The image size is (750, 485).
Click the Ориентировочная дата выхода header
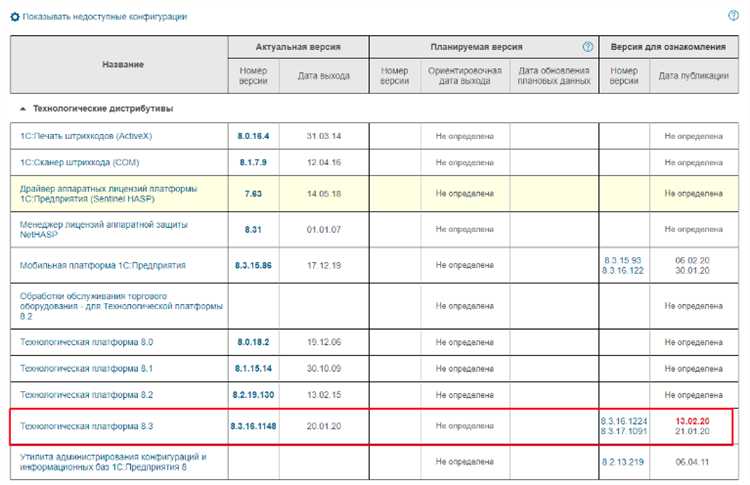(x=465, y=76)
